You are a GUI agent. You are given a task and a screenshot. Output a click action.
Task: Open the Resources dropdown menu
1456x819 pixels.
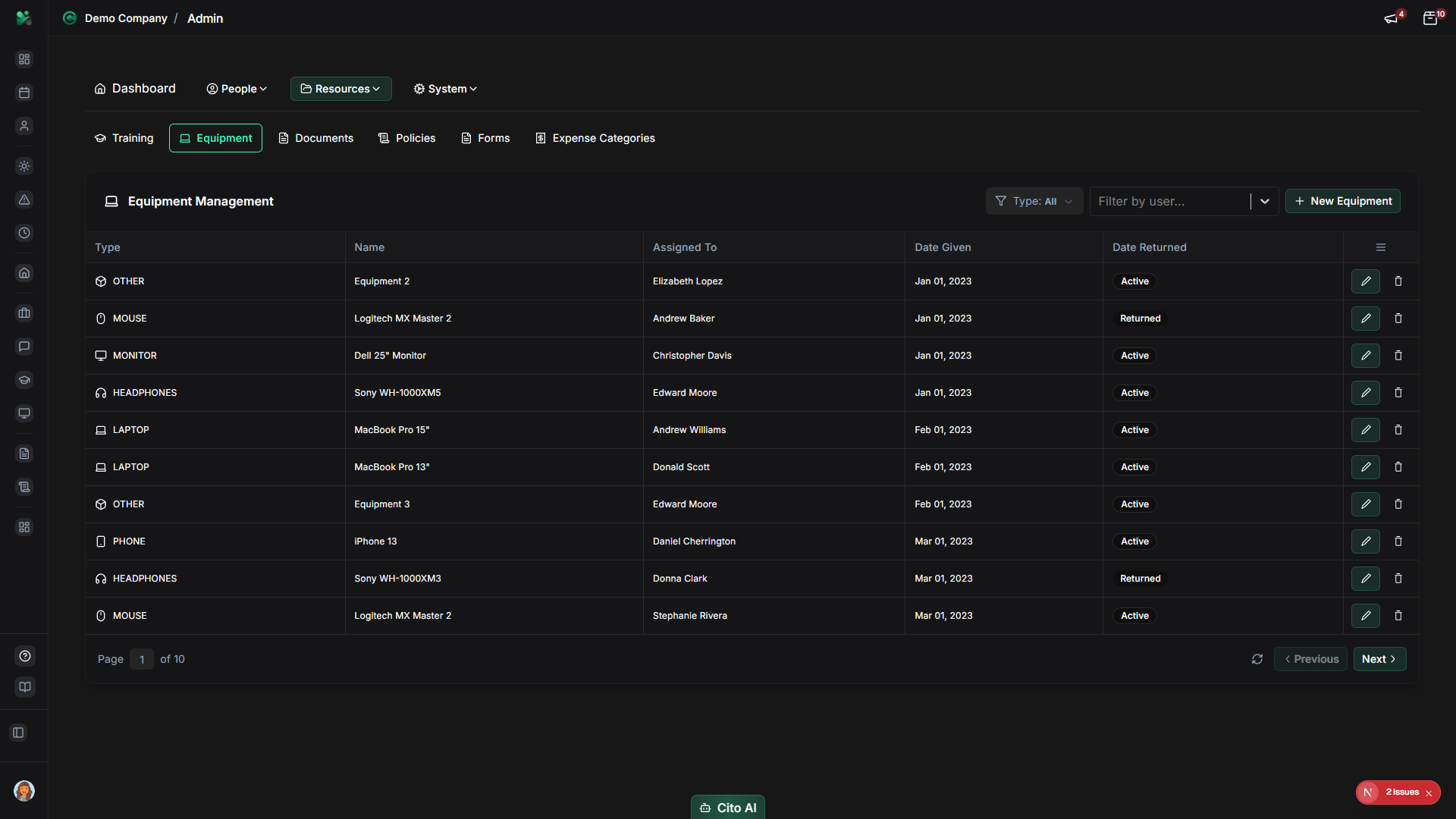340,89
